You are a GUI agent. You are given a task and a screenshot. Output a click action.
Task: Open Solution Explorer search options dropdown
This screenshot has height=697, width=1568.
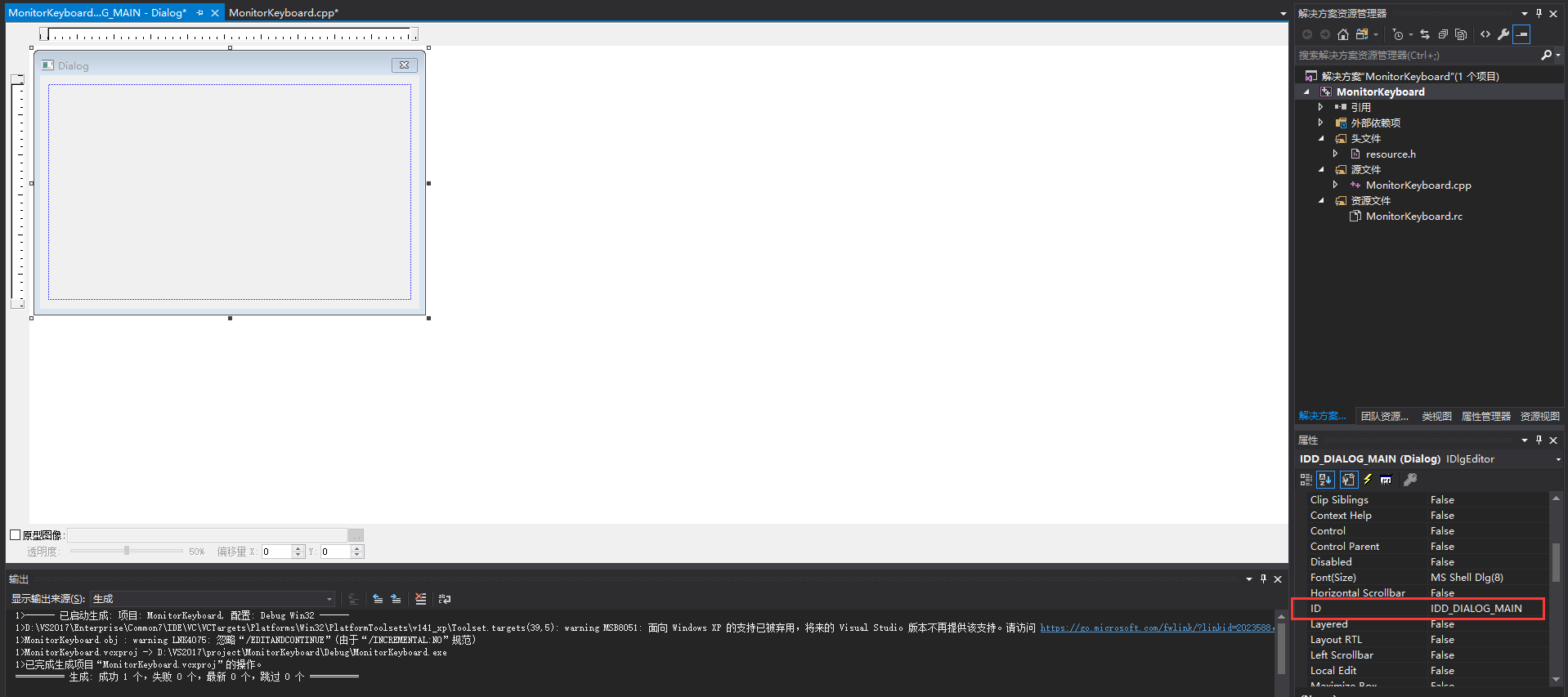click(1559, 55)
